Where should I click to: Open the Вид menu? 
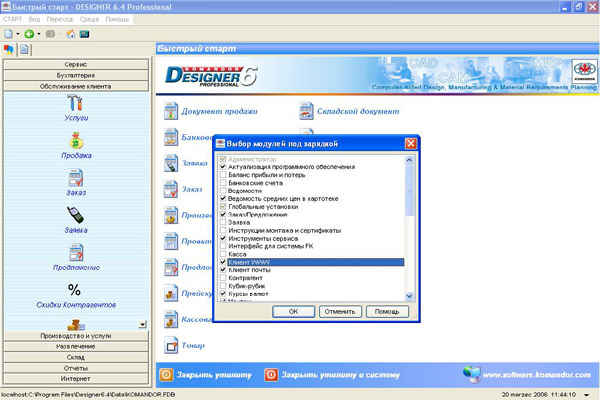tap(34, 19)
